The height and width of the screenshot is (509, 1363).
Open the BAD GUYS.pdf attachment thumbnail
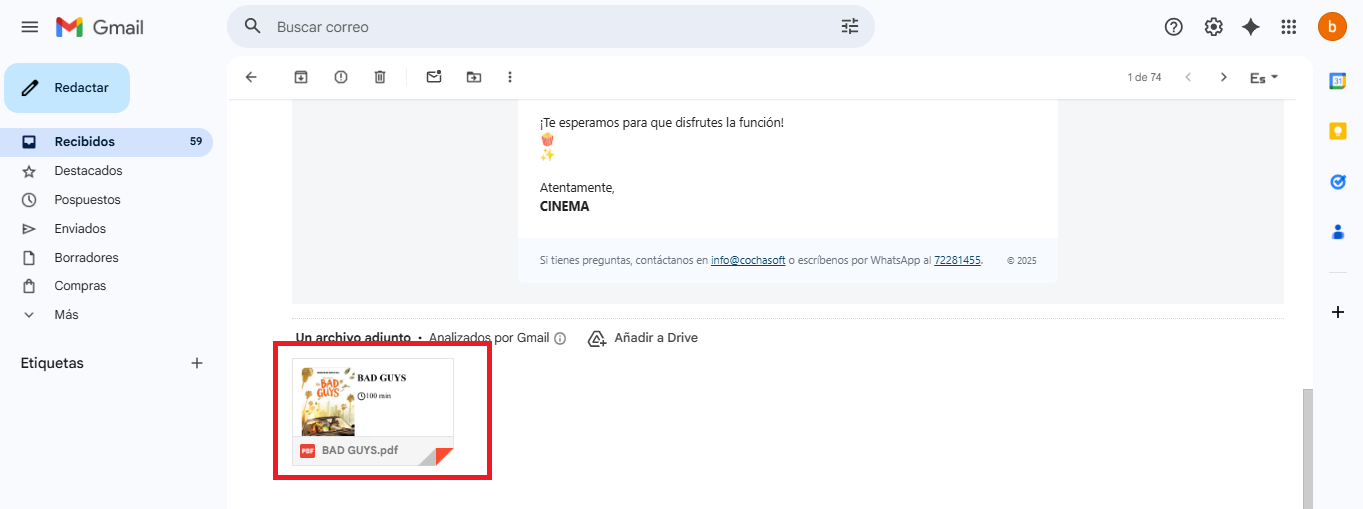[373, 398]
